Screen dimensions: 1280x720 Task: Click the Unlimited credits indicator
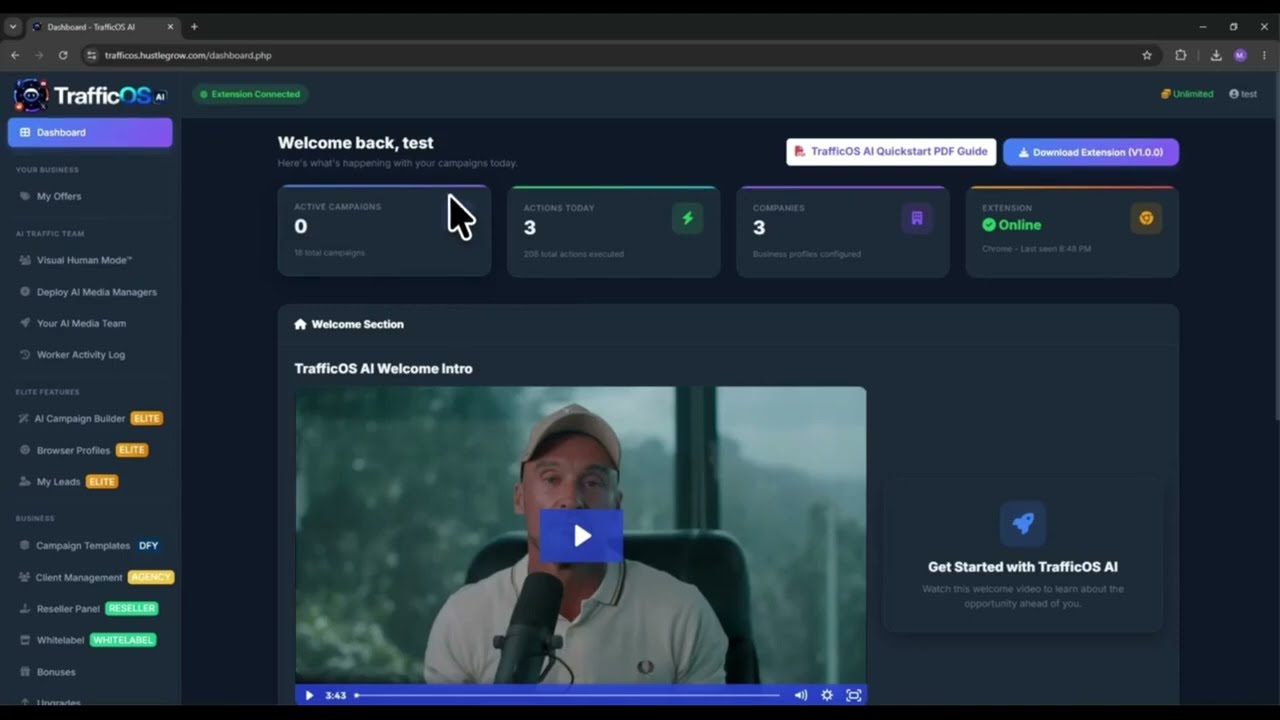click(x=1187, y=94)
